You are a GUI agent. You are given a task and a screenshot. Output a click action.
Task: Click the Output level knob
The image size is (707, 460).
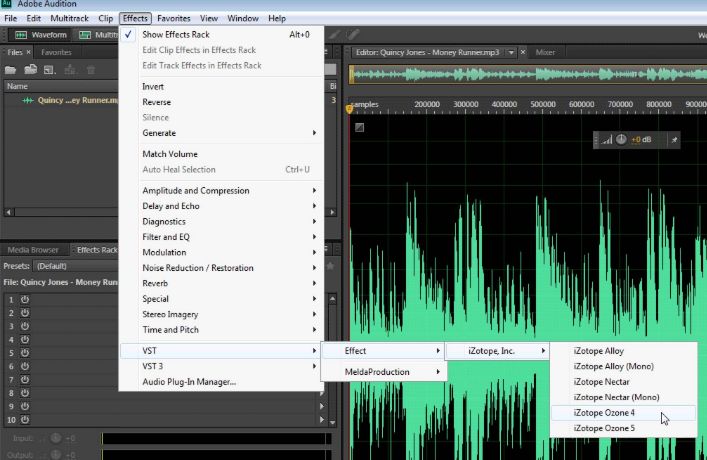(x=56, y=454)
